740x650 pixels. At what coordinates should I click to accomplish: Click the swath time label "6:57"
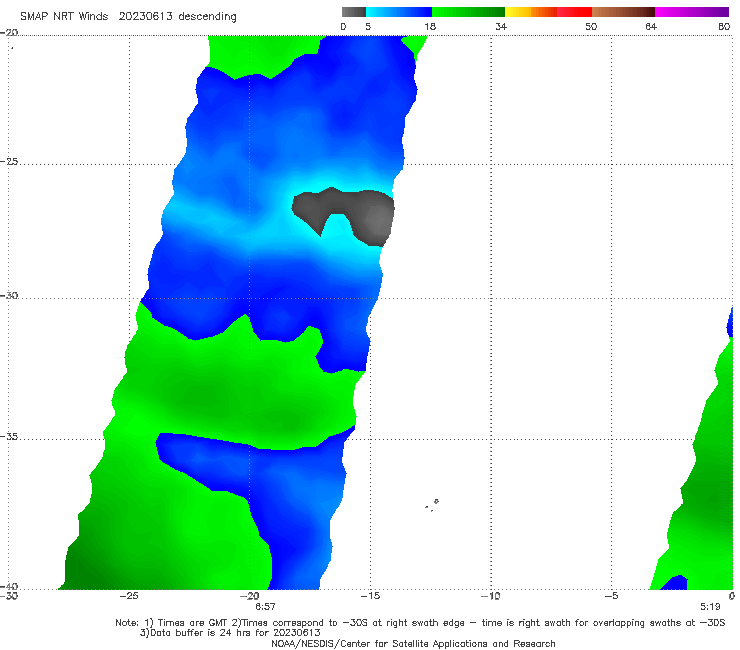pyautogui.click(x=265, y=607)
